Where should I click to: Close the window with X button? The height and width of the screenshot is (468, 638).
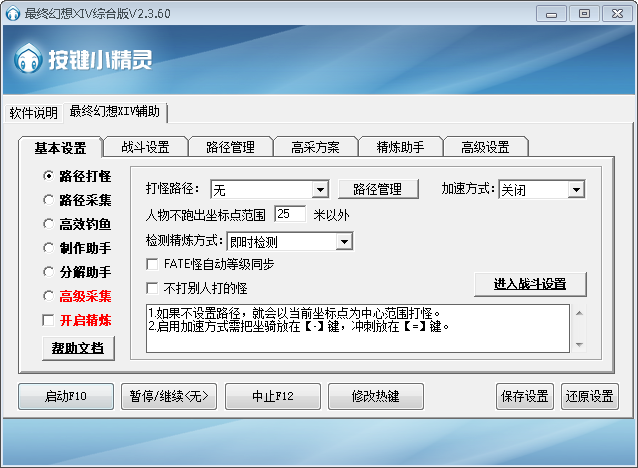[x=617, y=14]
